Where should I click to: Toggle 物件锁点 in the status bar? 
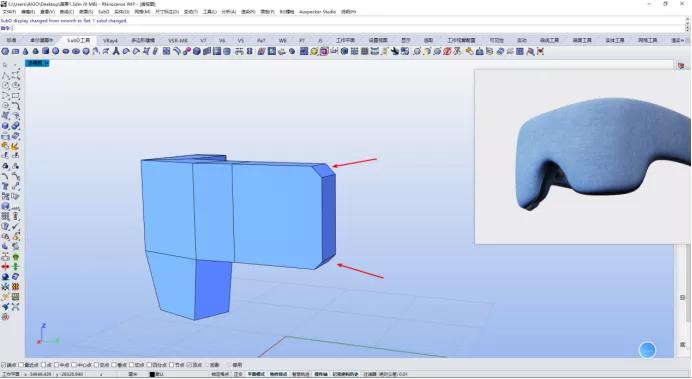(278, 374)
